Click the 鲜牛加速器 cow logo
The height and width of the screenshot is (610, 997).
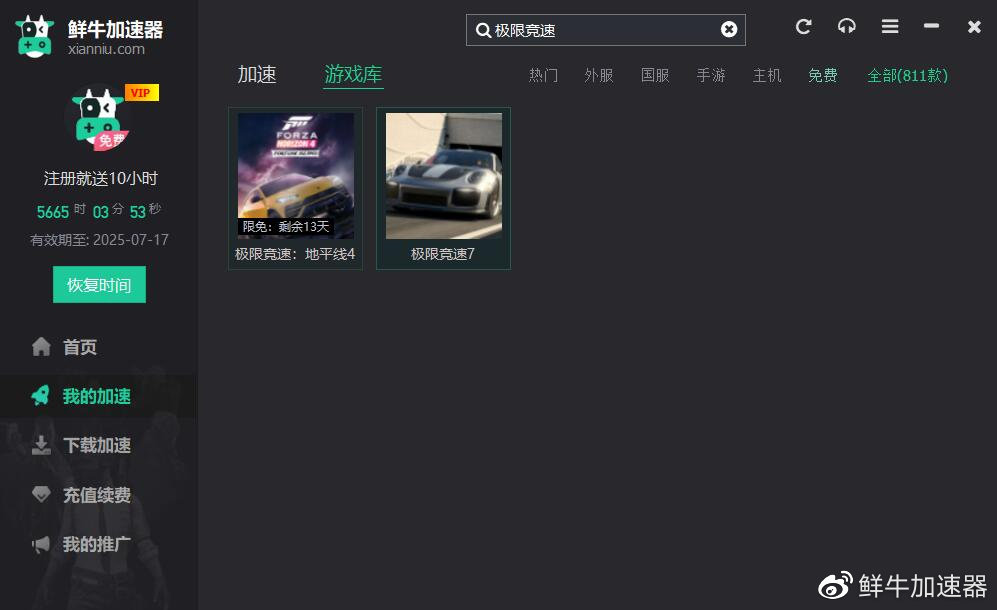35,37
